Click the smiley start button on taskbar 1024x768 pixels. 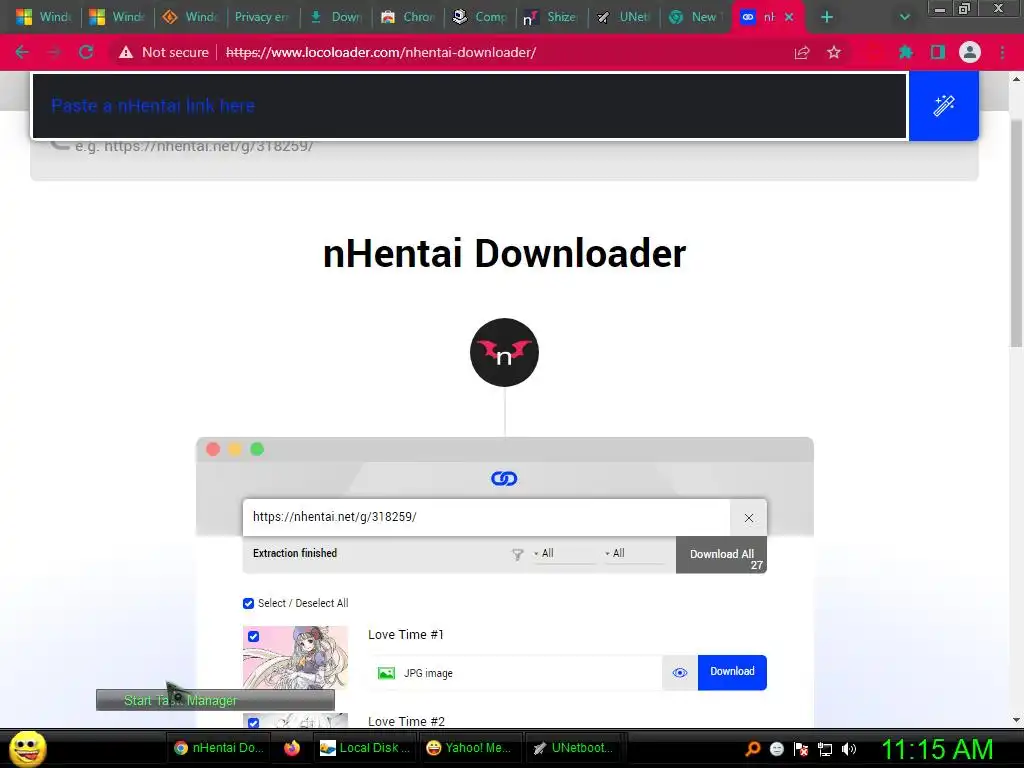click(27, 748)
